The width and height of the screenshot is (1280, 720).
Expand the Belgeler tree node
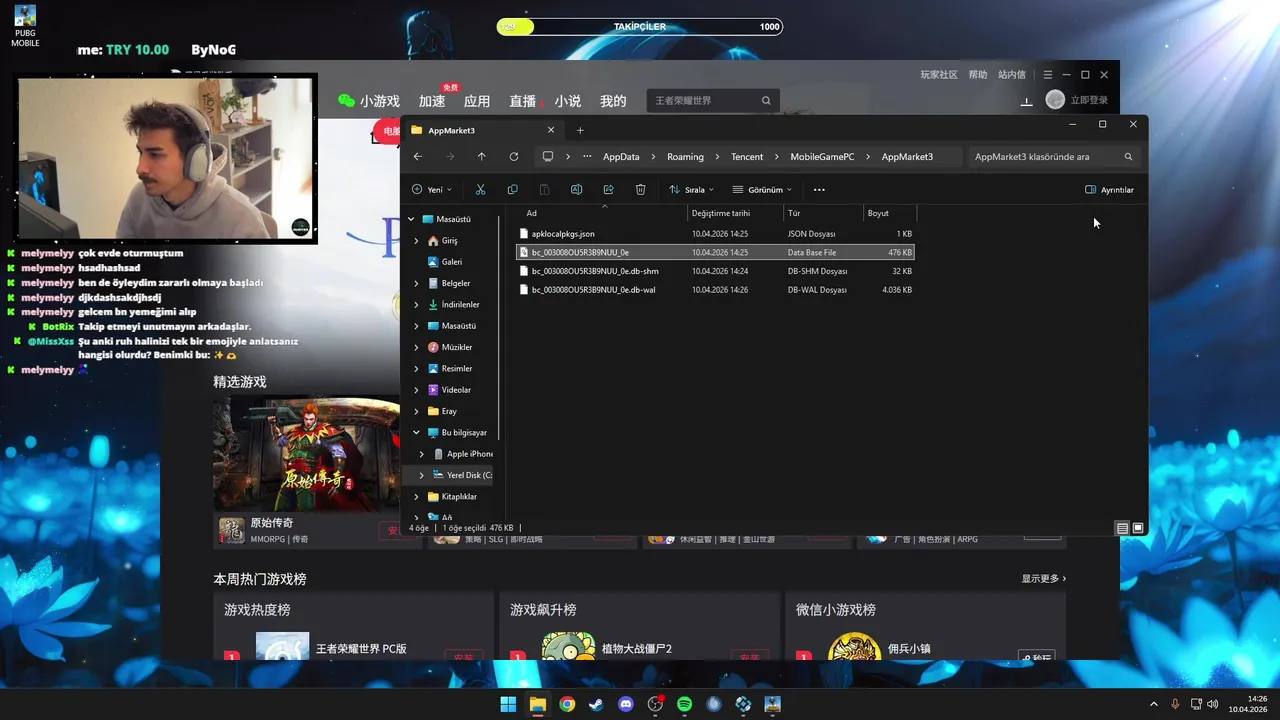(417, 283)
